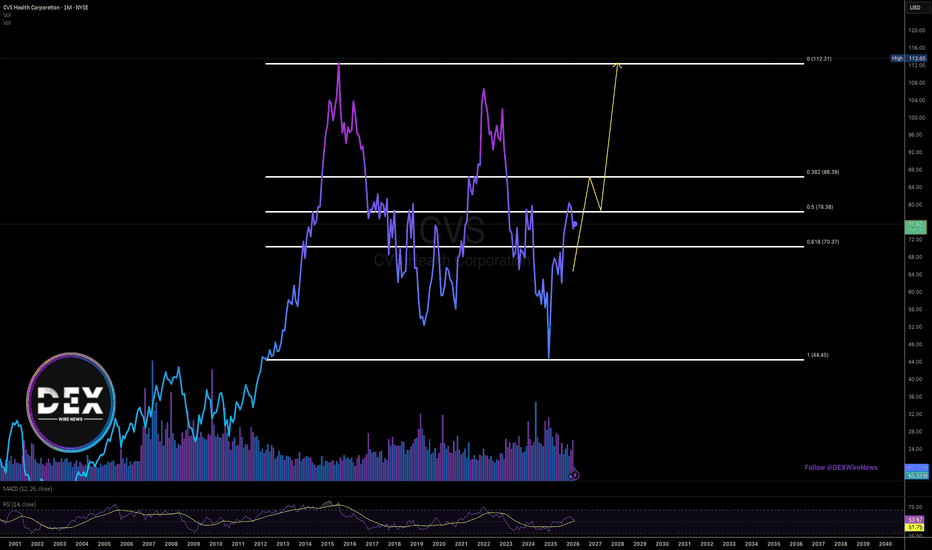
Task: Click the 88.00 price axis label
Action: pos(916,170)
